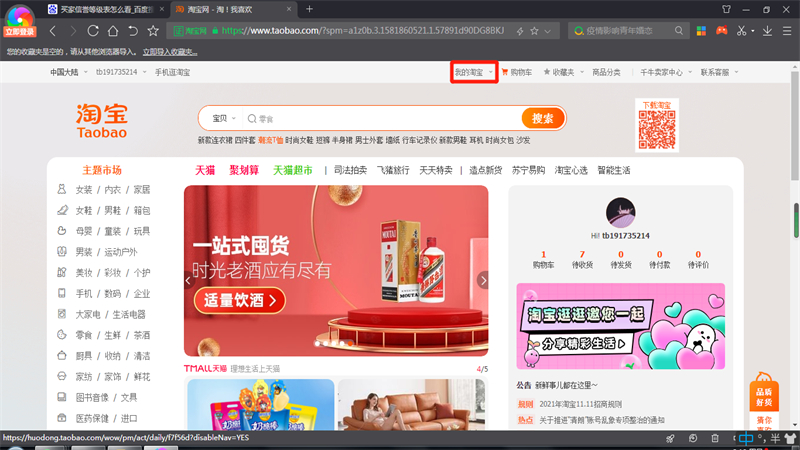Screen dimensions: 800x450
Task: Expand the 收藏夹 dropdown
Action: (x=563, y=72)
